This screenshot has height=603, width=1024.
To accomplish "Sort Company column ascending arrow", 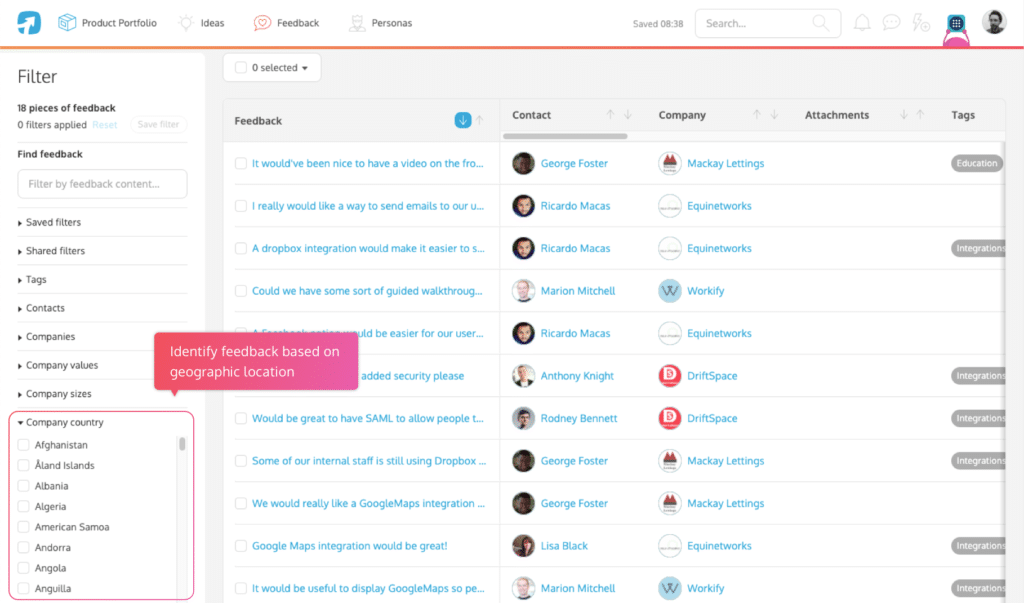I will pos(756,114).
